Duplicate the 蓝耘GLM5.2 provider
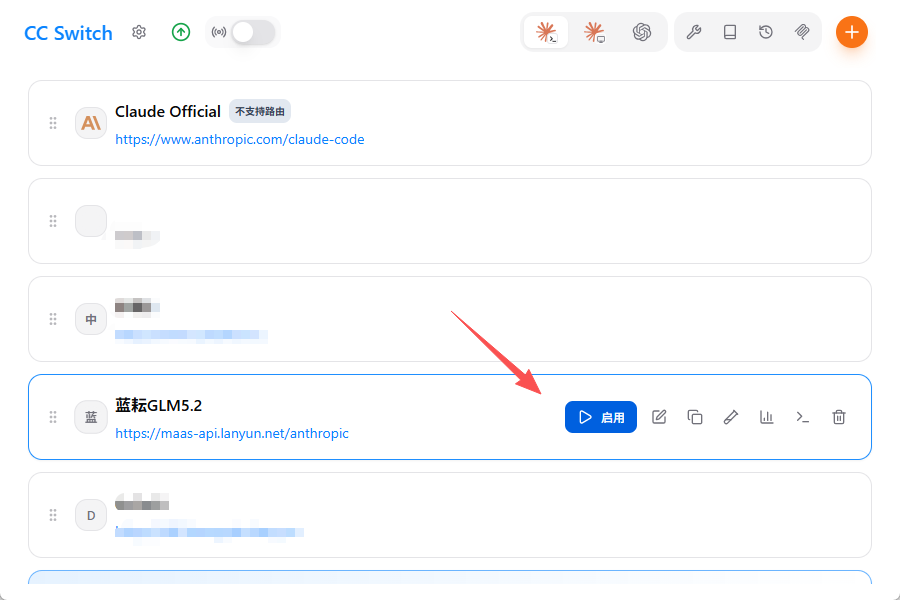 pos(695,417)
